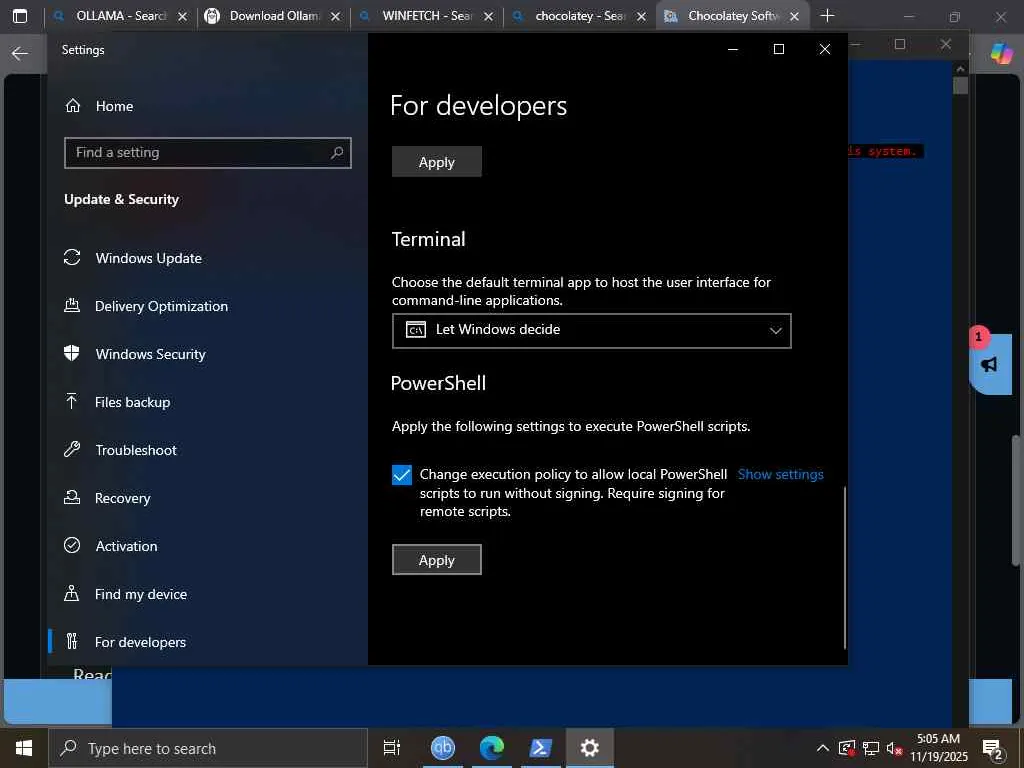The width and height of the screenshot is (1024, 768).
Task: Minimize the Settings window
Action: 733,49
